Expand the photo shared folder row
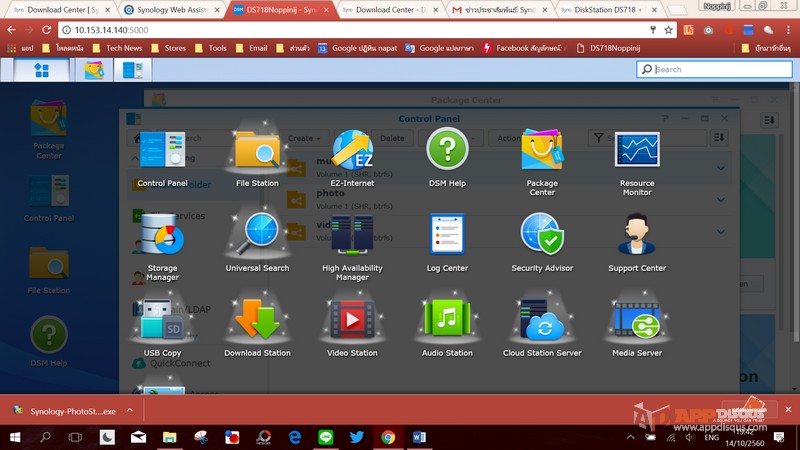Image resolution: width=800 pixels, height=450 pixels. coord(720,199)
